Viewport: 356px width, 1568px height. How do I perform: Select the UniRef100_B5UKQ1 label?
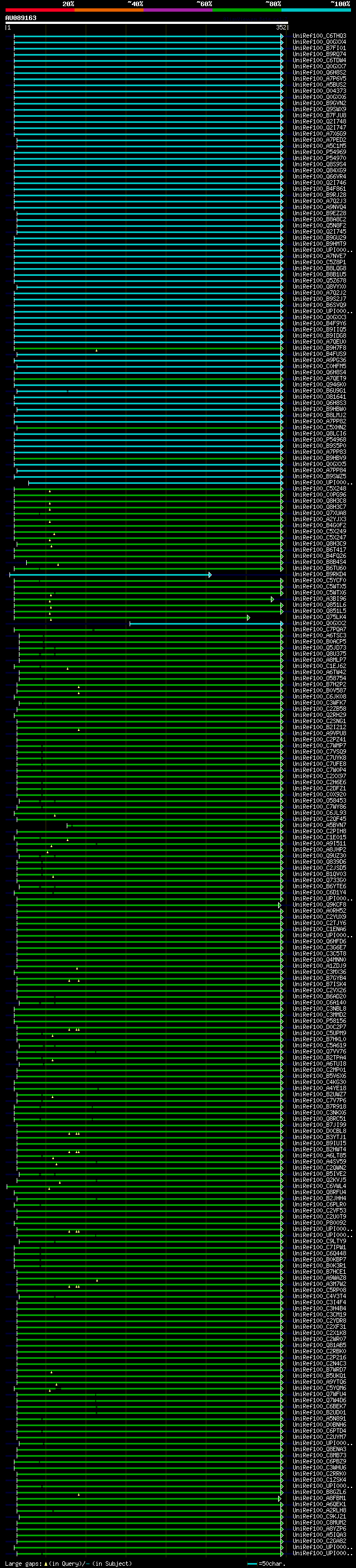tap(319, 1376)
